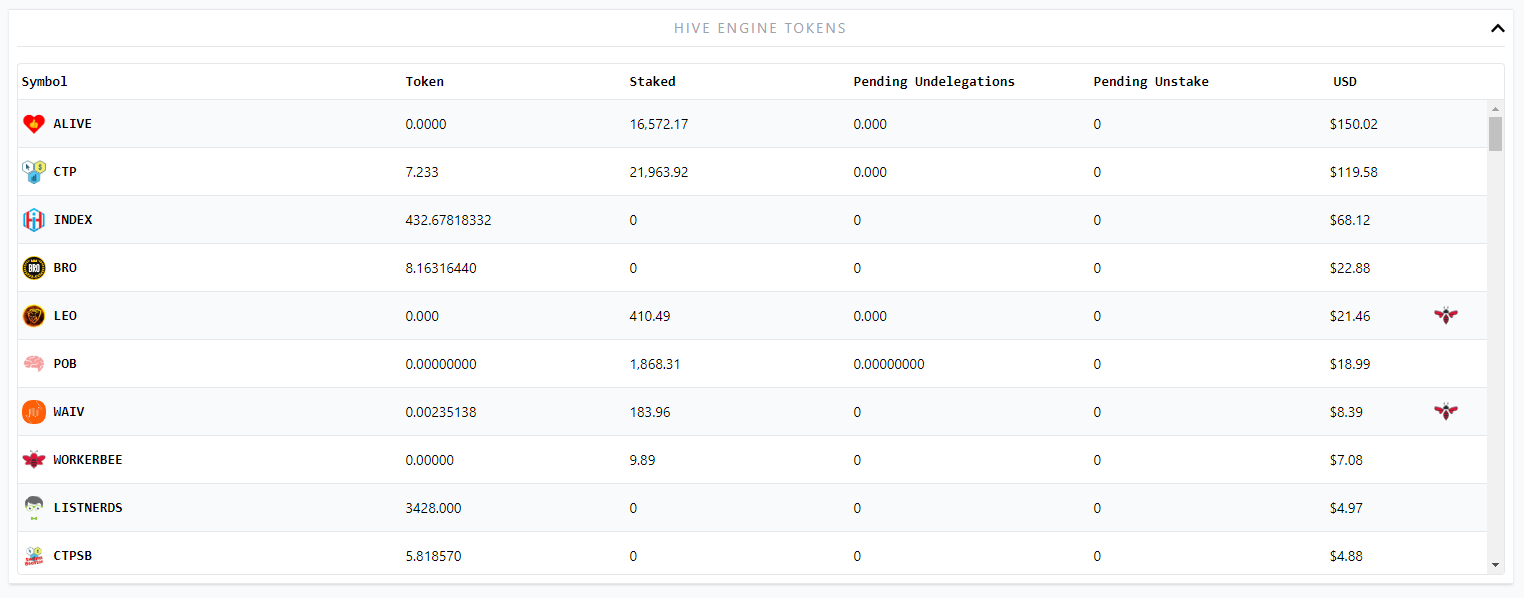Click the LEO USD value $21.46
Screen dimensions: 1524x598
click(x=1350, y=316)
